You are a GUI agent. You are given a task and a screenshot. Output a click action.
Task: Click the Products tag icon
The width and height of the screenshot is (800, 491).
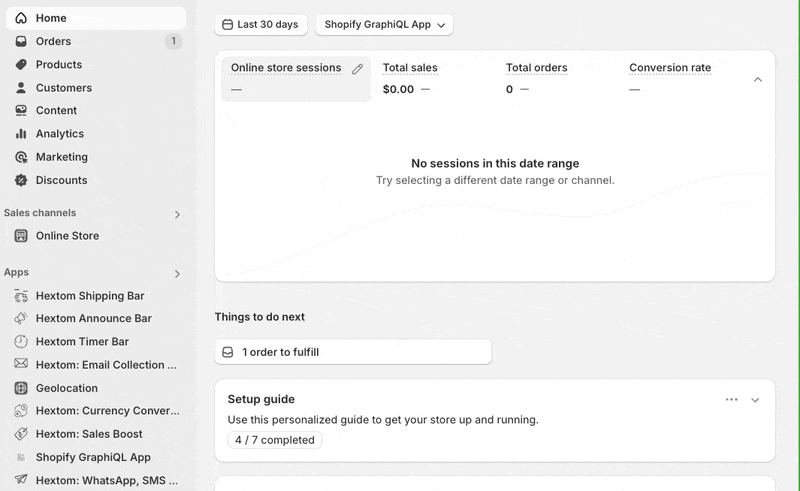21,64
